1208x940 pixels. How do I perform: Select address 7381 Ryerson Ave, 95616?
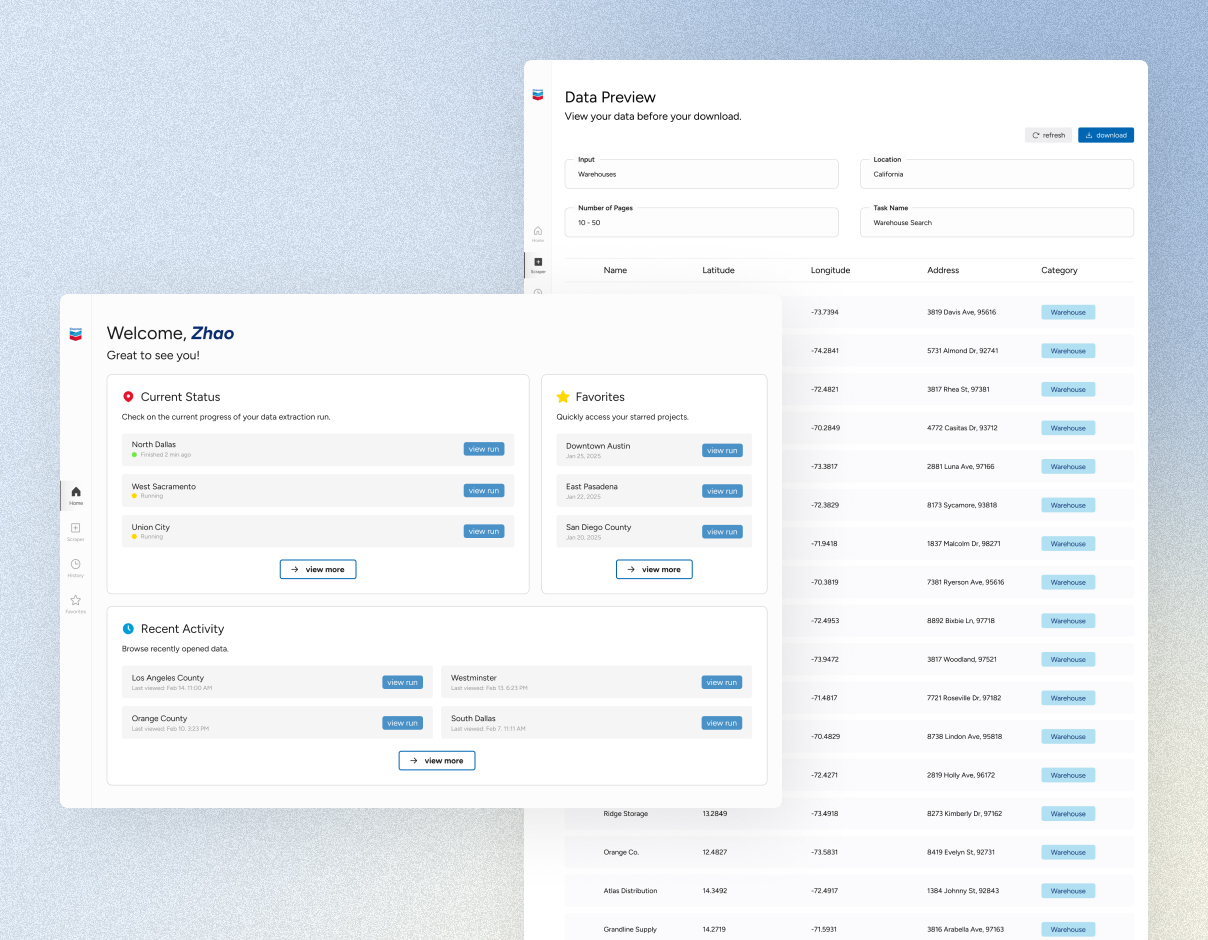coord(965,582)
